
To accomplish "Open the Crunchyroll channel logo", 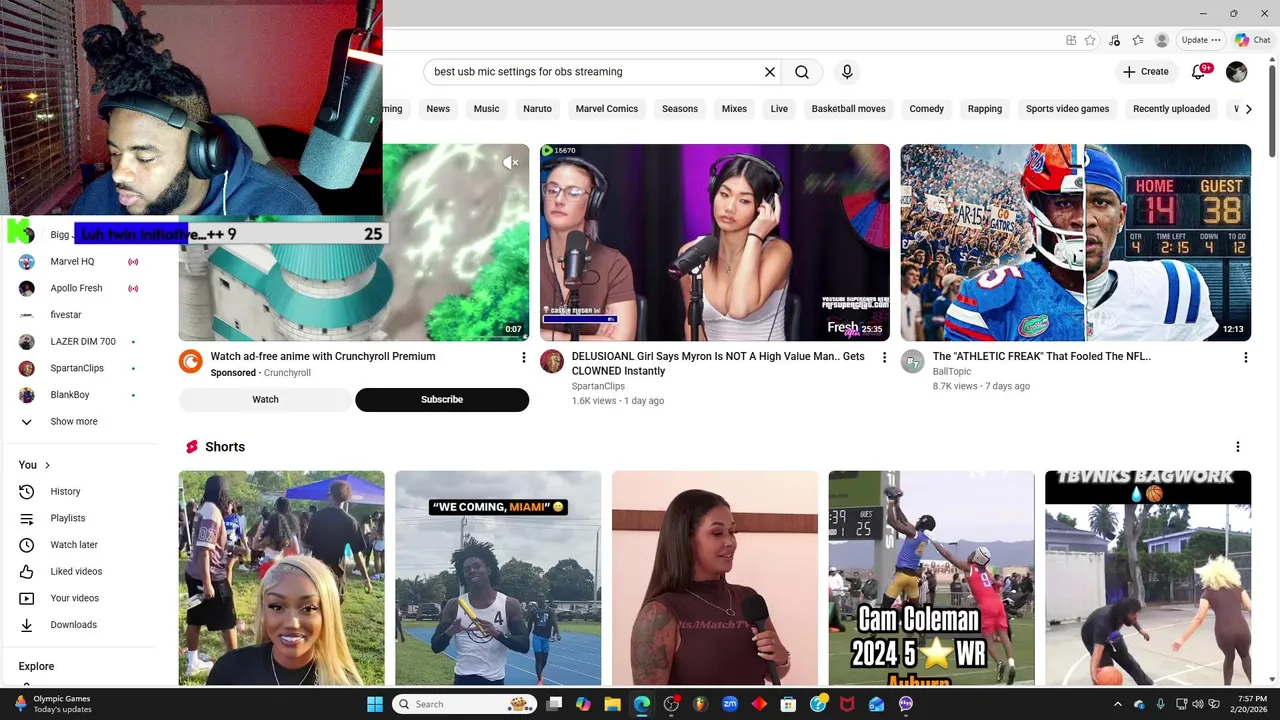I will coord(190,361).
